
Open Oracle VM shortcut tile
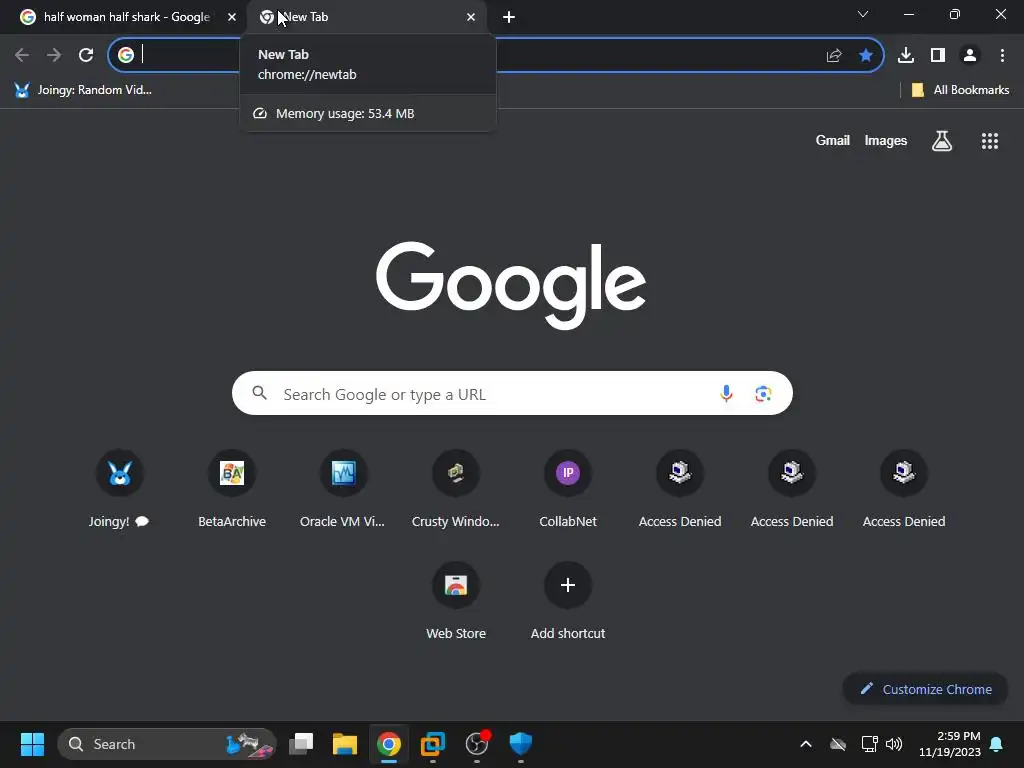(x=344, y=489)
